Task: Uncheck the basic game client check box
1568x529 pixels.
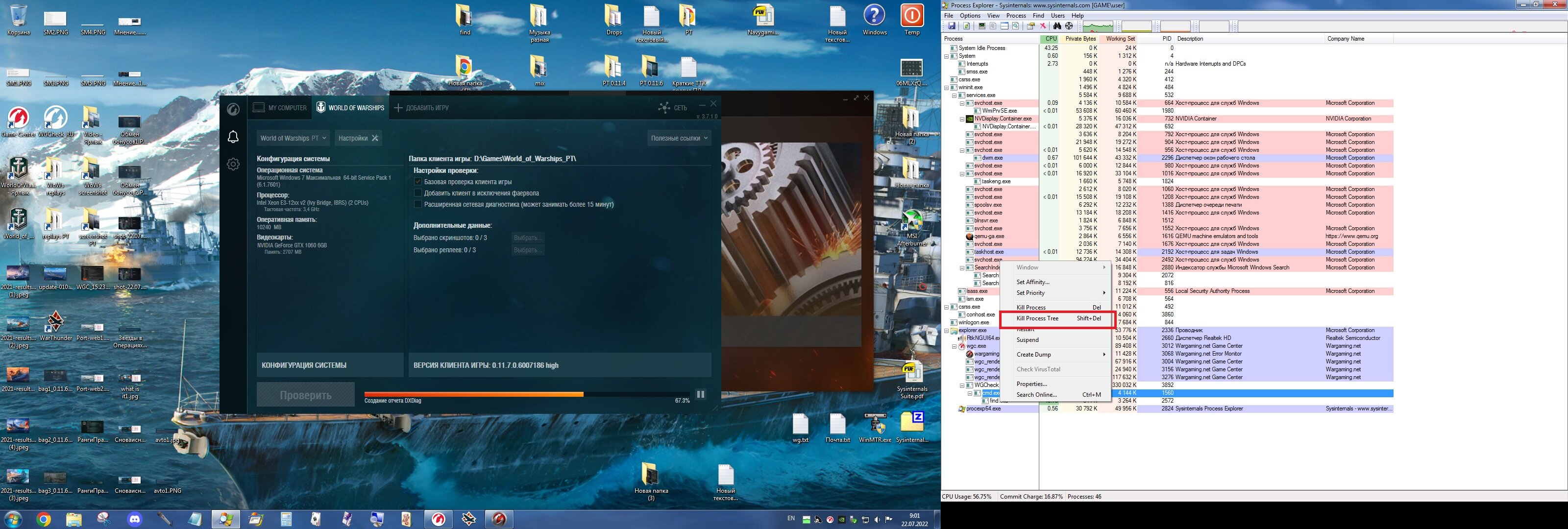Action: point(417,181)
